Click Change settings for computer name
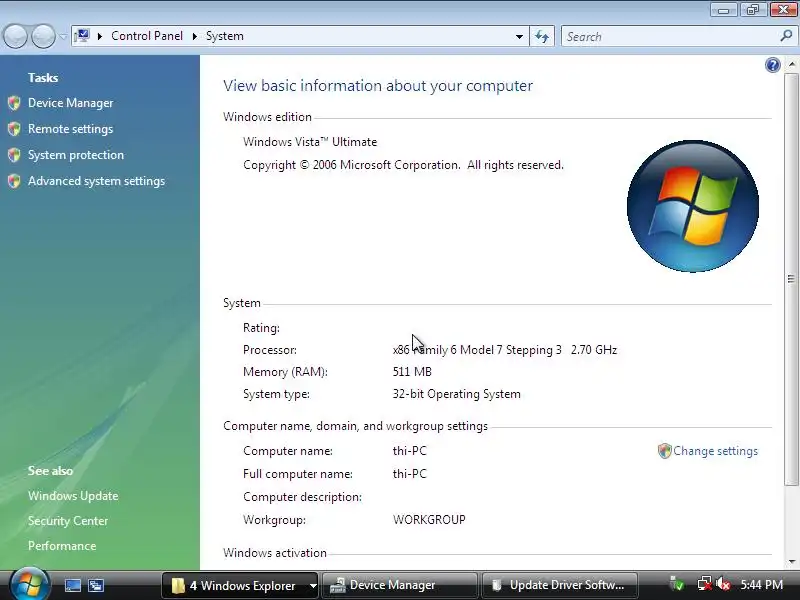The width and height of the screenshot is (800, 600). tap(715, 451)
